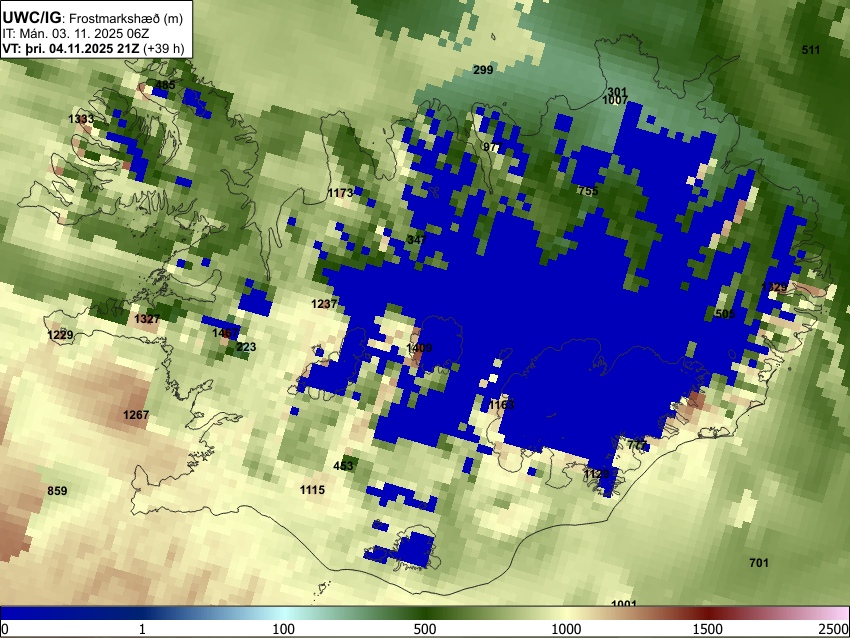Select the value 777 on the map

pyautogui.click(x=637, y=446)
